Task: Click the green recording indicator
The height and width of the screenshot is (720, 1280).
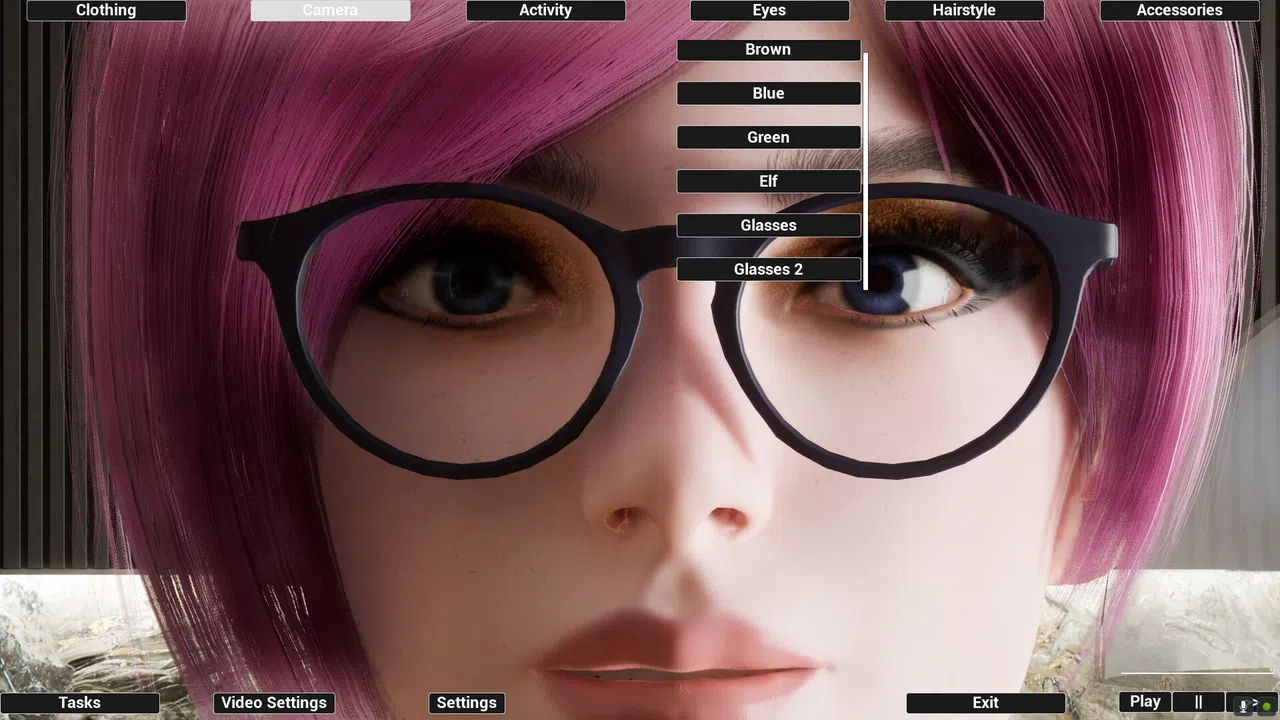Action: click(1266, 707)
